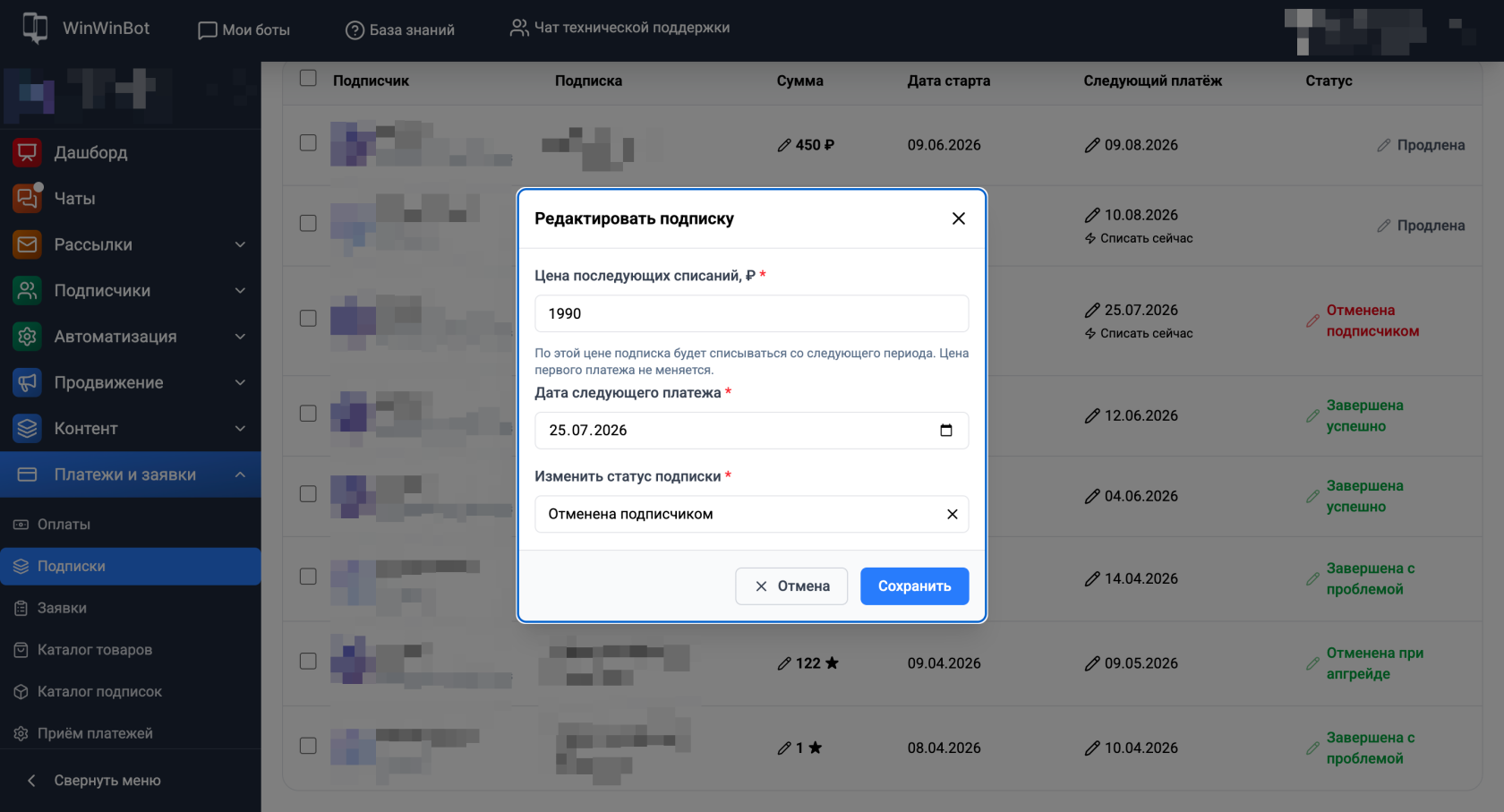Click the Отмена button in the dialog
Image resolution: width=1504 pixels, height=812 pixels.
791,586
